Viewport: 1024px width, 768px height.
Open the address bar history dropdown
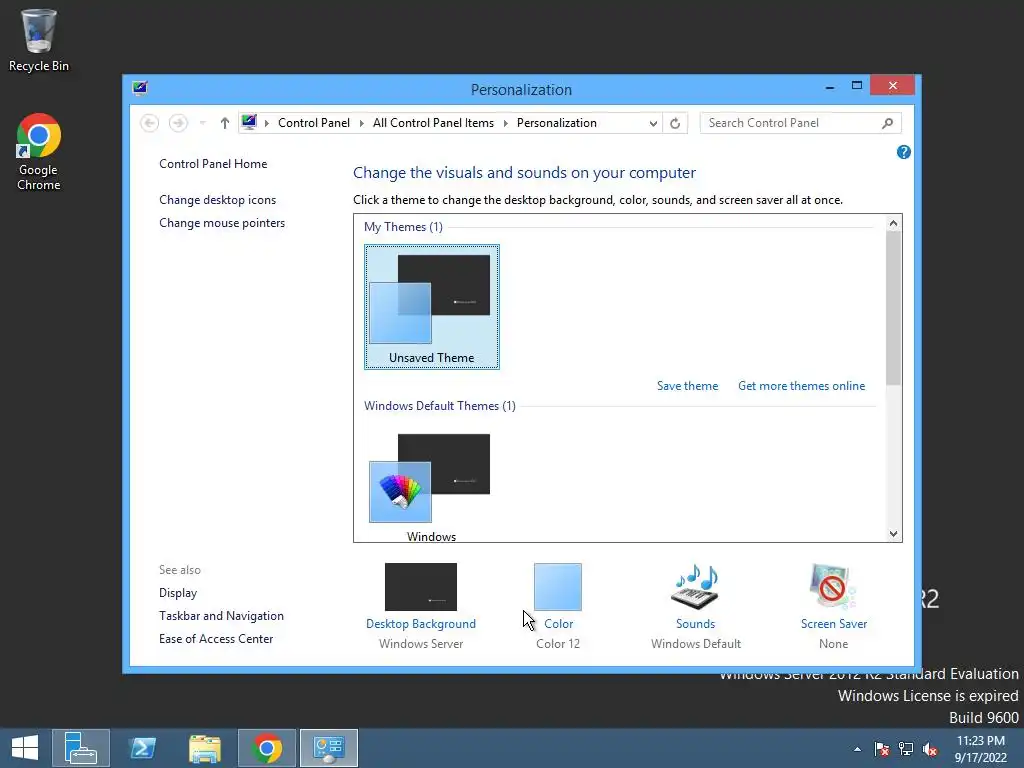(x=652, y=123)
